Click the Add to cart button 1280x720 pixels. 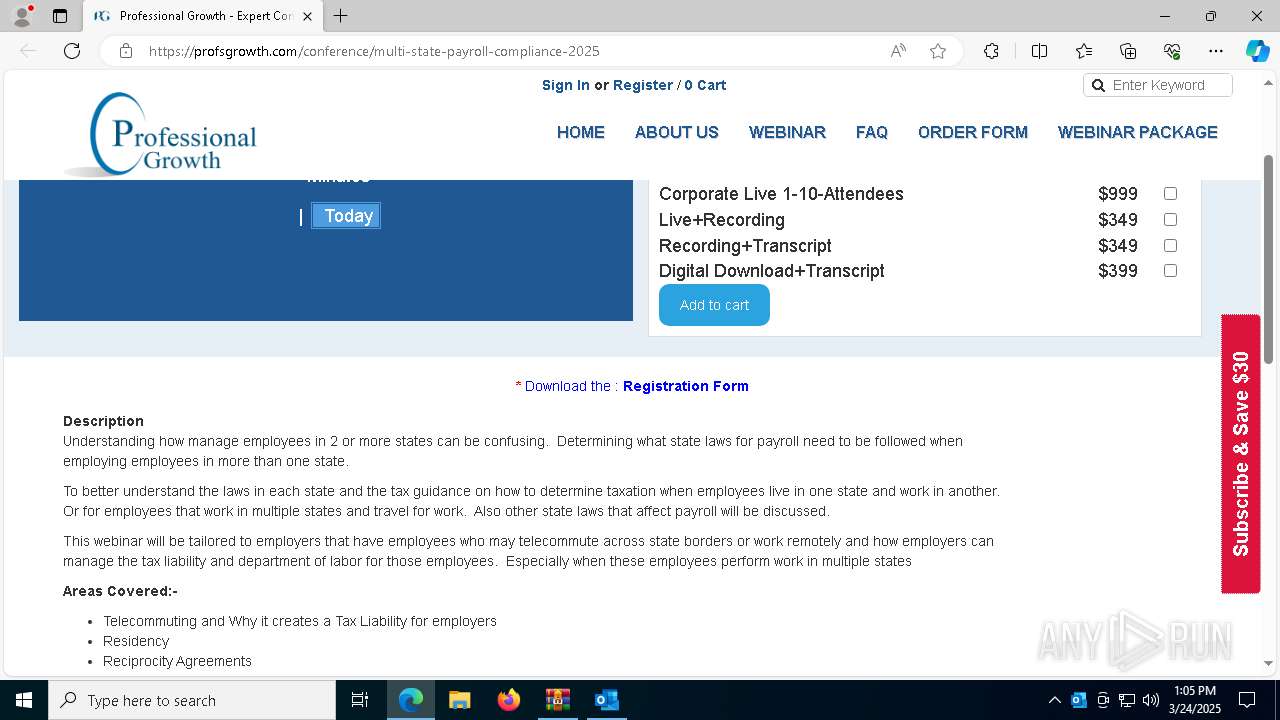[714, 305]
